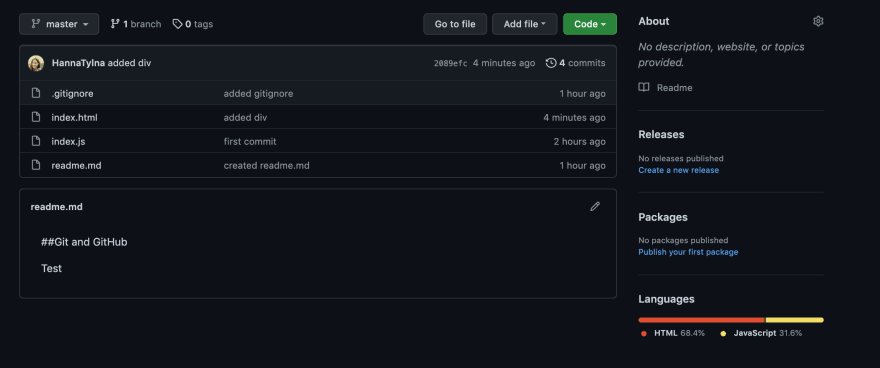
Task: Click the HannaTylna avatar image
Action: coord(36,63)
